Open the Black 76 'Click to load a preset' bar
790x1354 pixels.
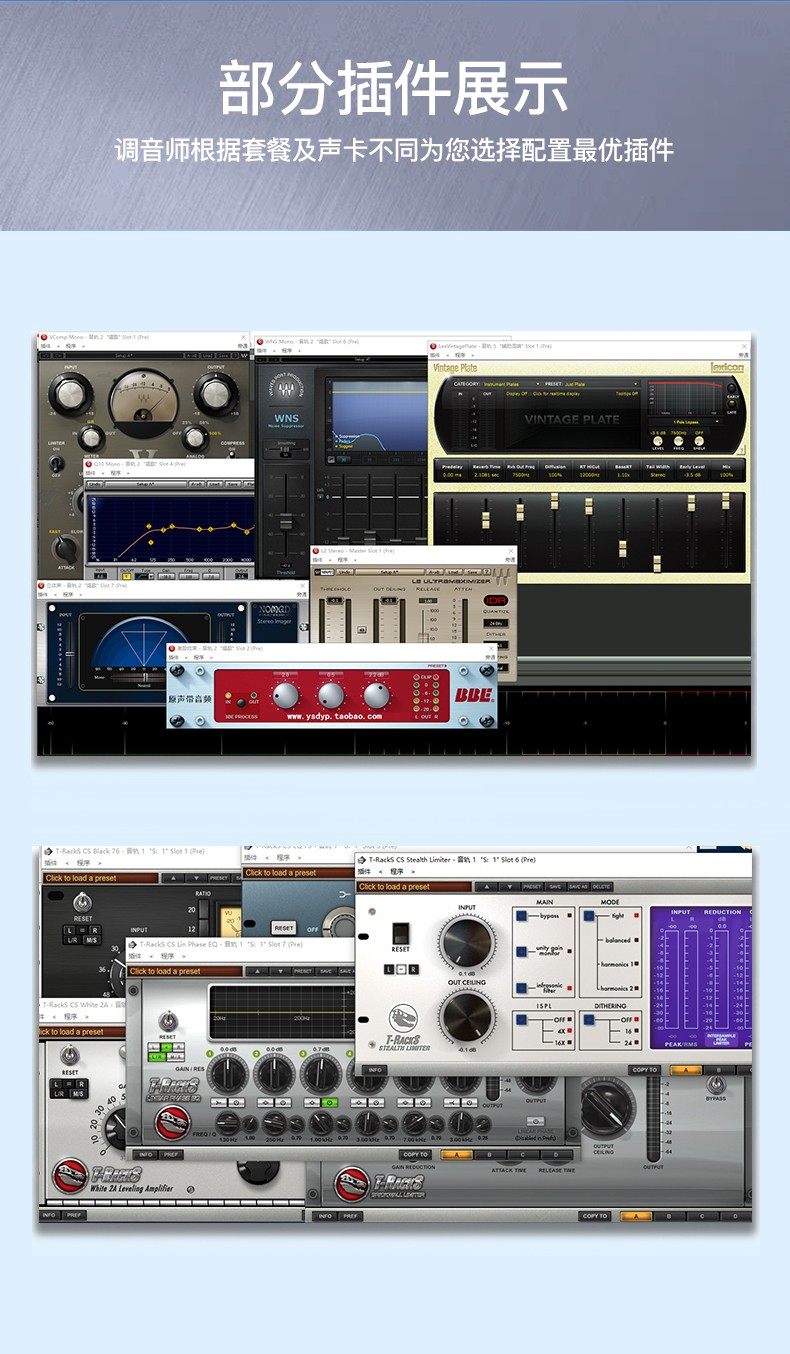tap(100, 878)
